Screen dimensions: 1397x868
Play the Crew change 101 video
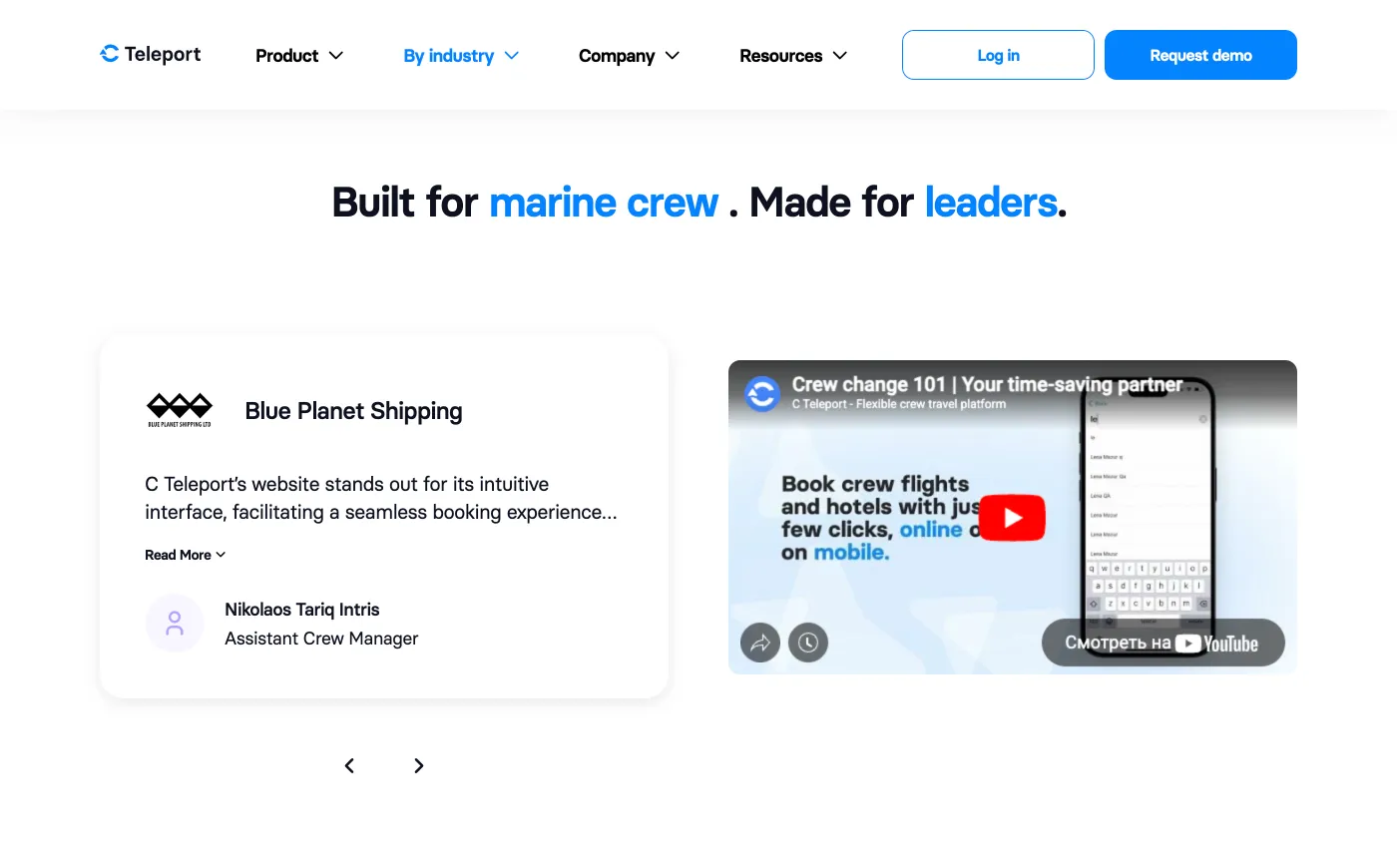tap(1012, 518)
